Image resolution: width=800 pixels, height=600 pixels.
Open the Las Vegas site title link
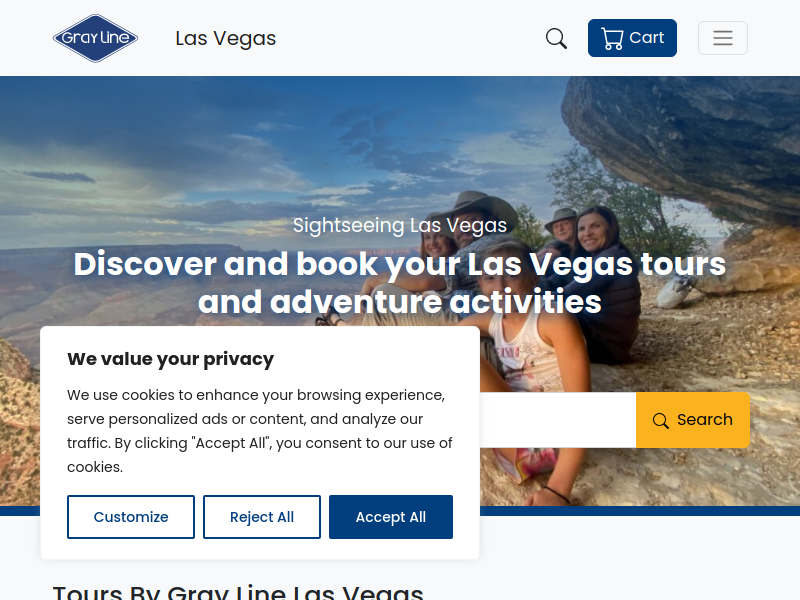(x=226, y=38)
